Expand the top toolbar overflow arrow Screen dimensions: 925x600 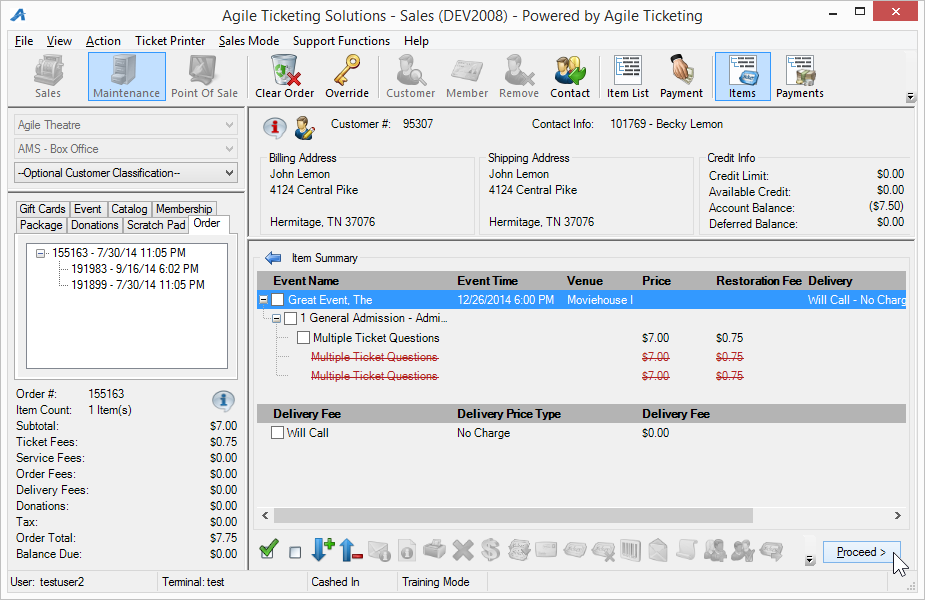(910, 97)
